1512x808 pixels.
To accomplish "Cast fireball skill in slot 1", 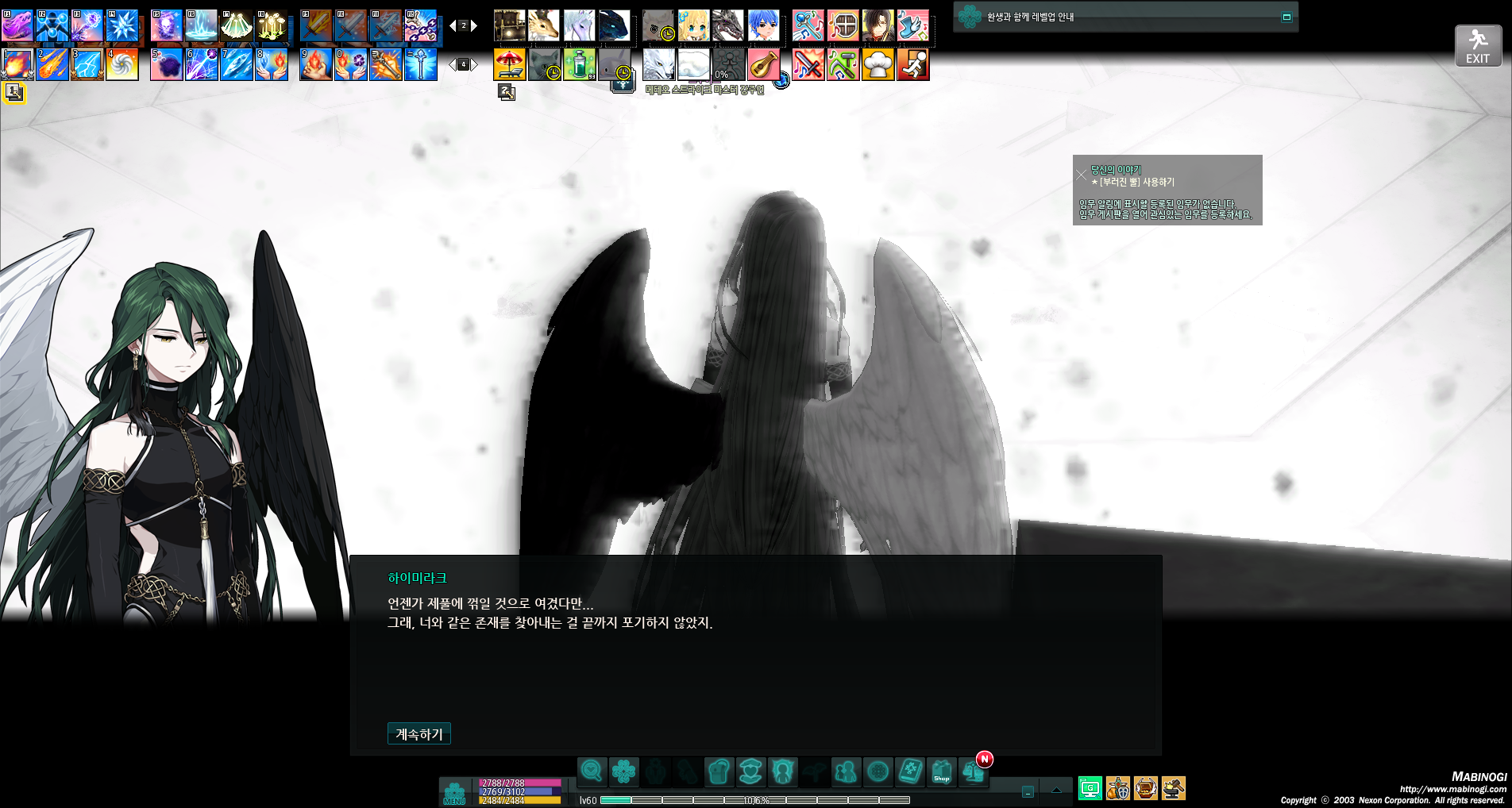I will tap(17, 64).
